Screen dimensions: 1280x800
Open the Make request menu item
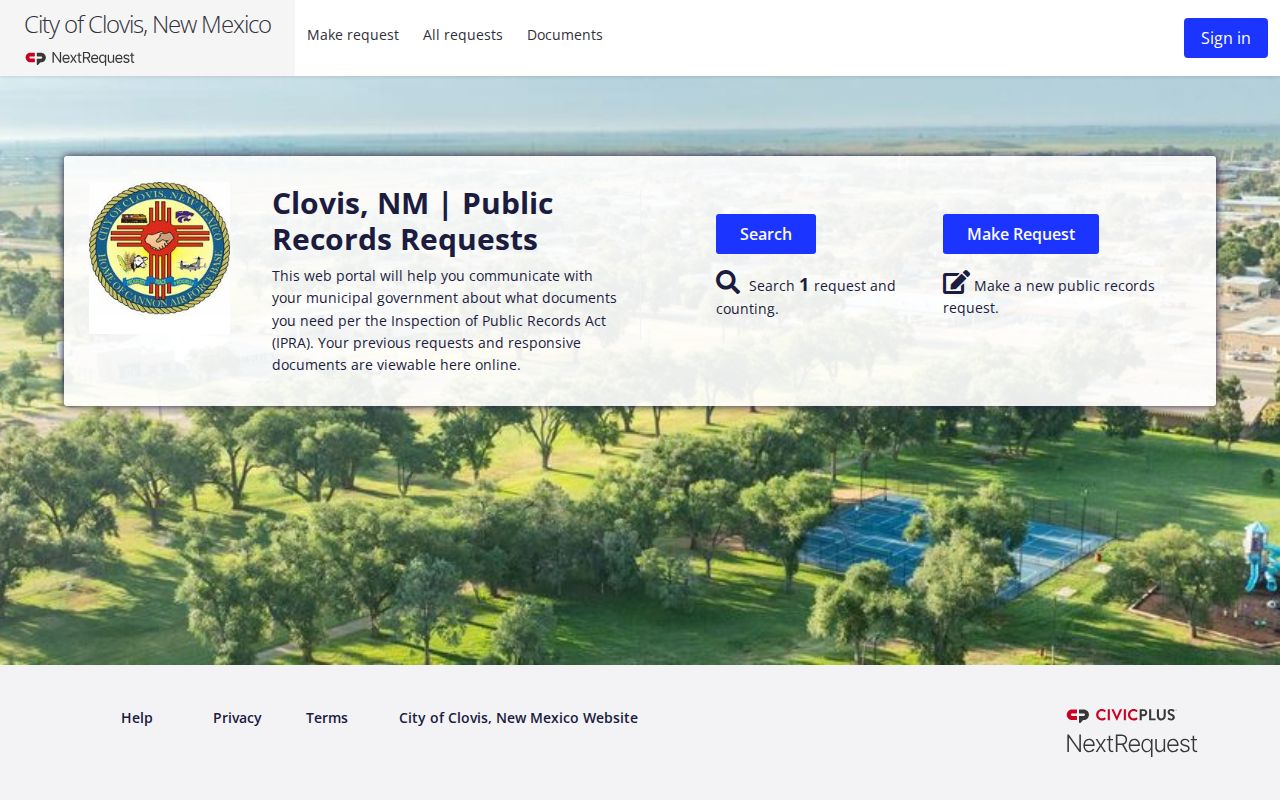point(353,35)
